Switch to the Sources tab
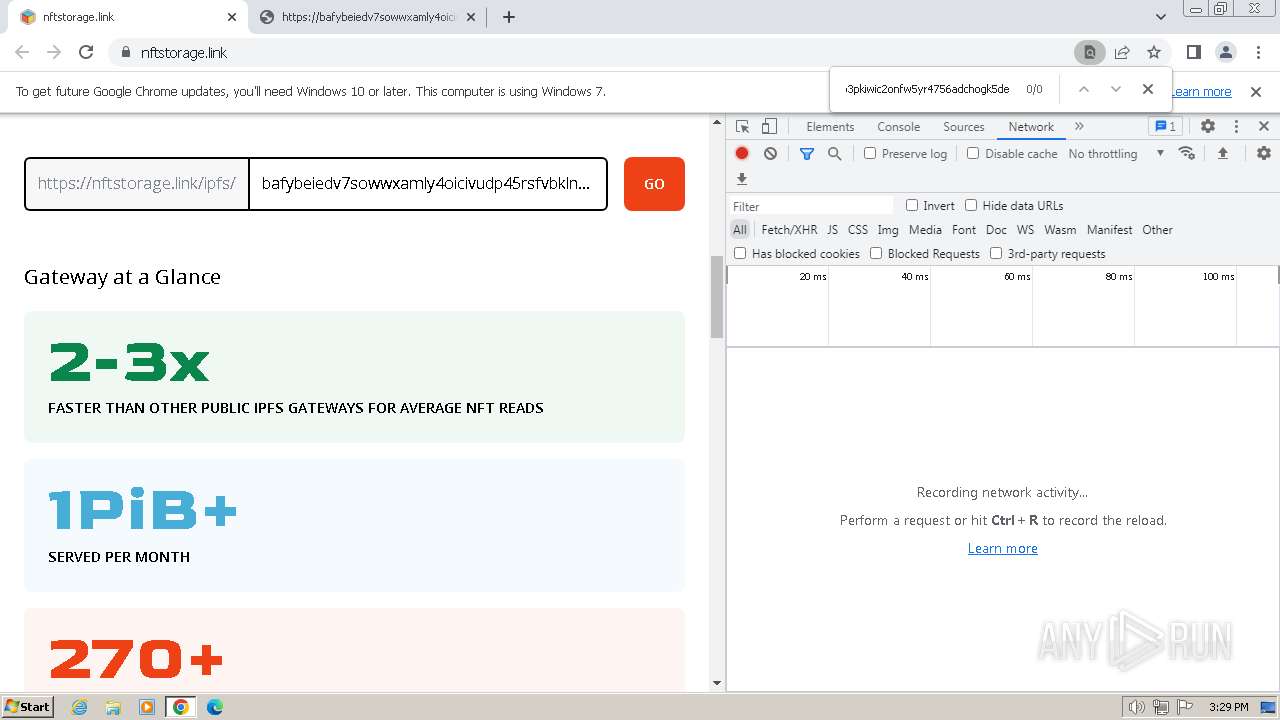This screenshot has height=720, width=1280. (x=964, y=127)
